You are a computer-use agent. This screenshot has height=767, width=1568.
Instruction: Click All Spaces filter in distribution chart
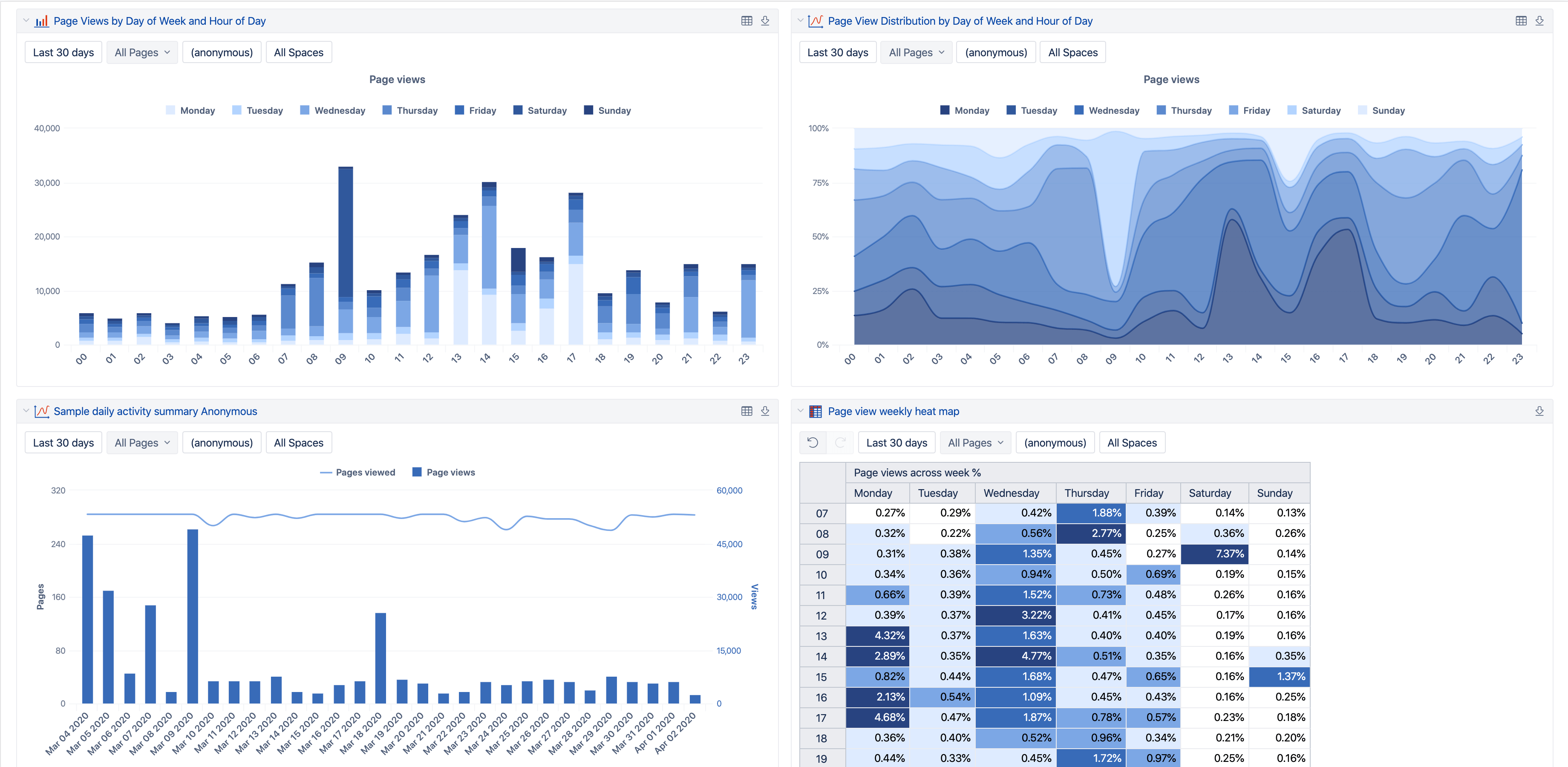[1072, 52]
